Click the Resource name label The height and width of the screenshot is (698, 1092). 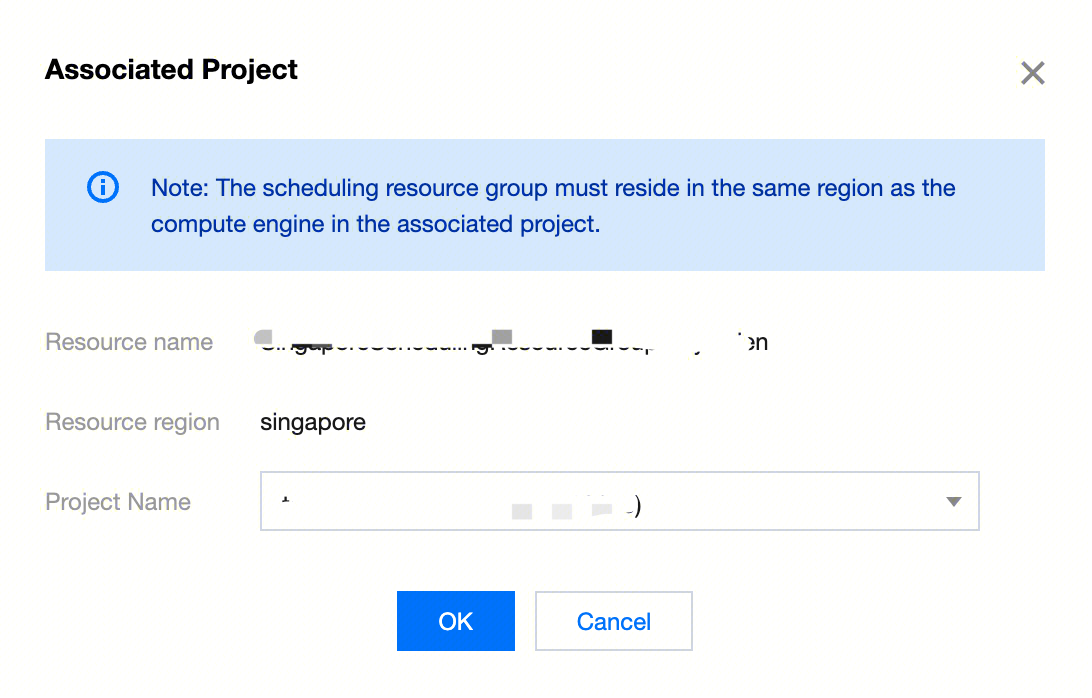(x=129, y=342)
